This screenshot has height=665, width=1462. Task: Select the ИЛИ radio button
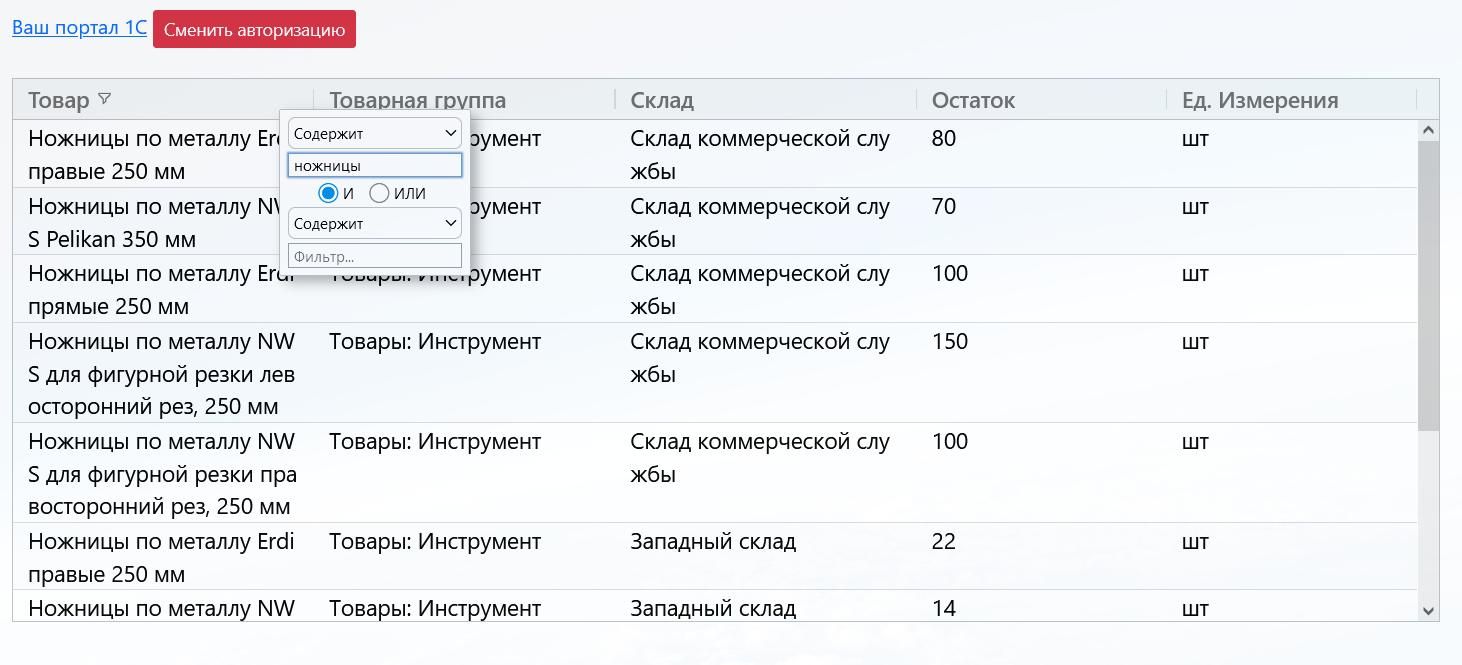[x=380, y=193]
